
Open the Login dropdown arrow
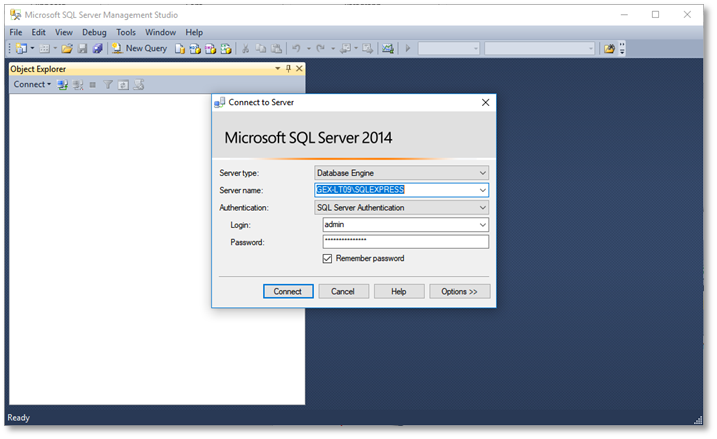click(x=482, y=225)
